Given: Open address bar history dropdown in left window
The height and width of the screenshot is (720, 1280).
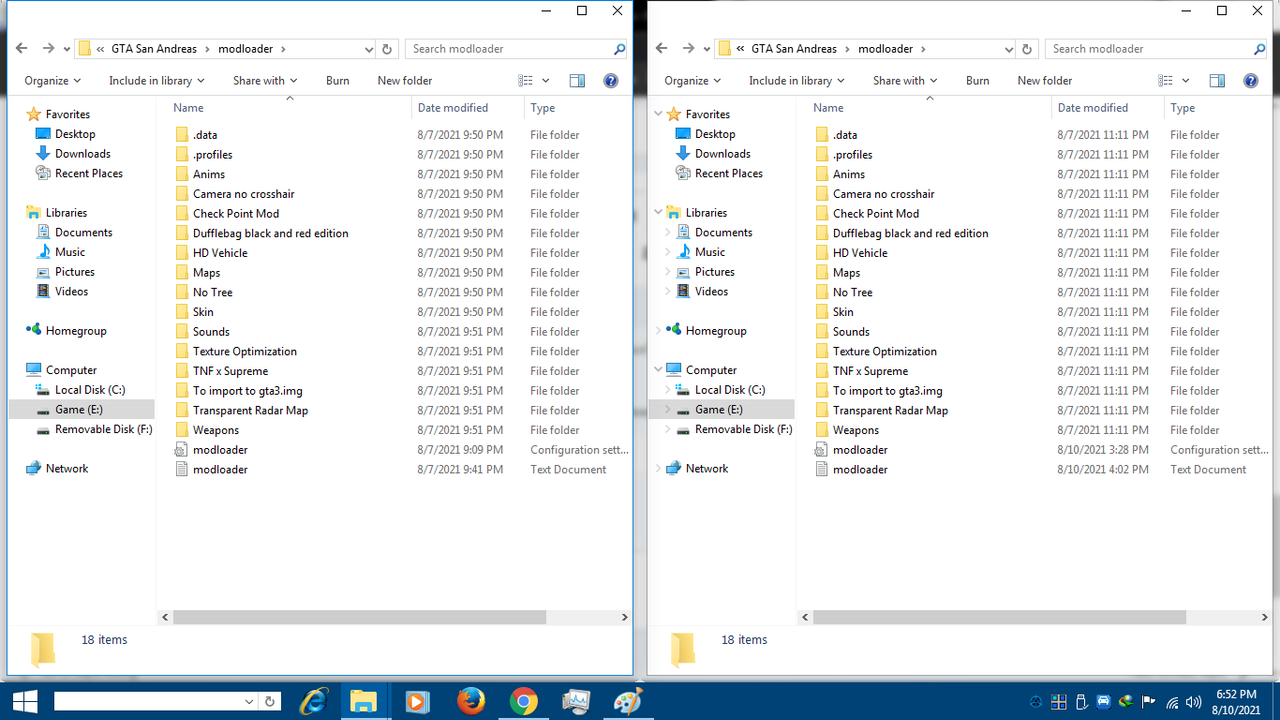Looking at the screenshot, I should (x=369, y=48).
